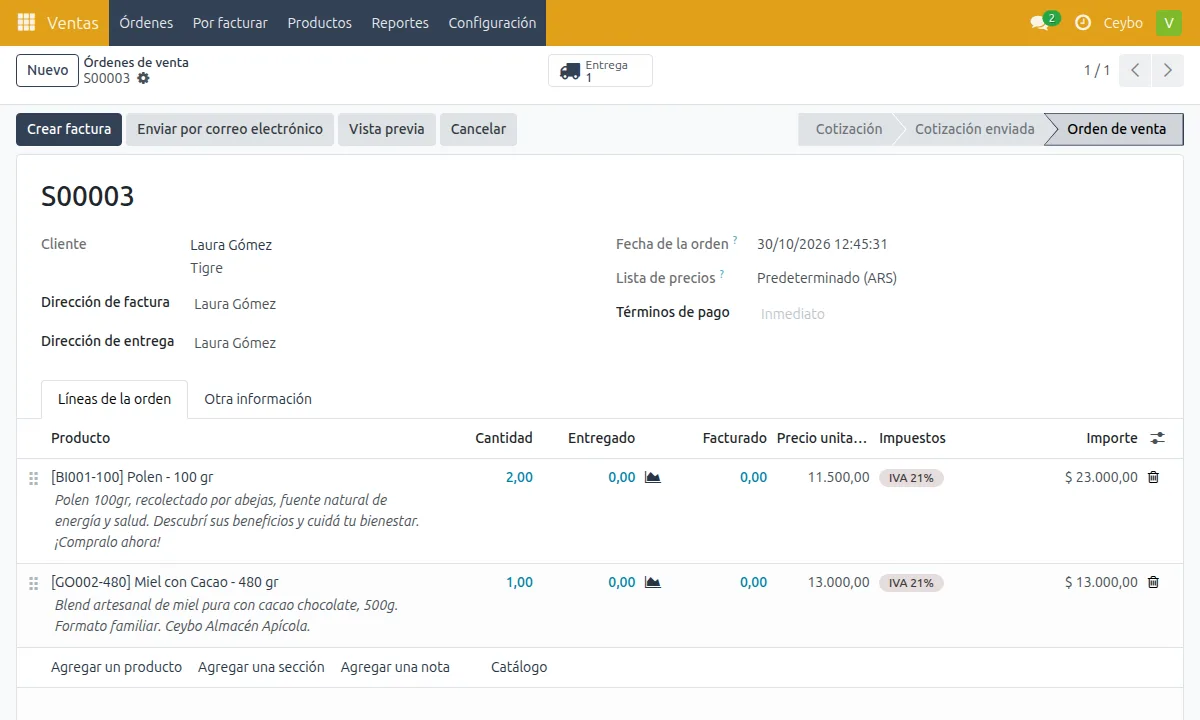This screenshot has width=1200, height=720.
Task: Open the optional columns settings icon
Action: 1158,438
